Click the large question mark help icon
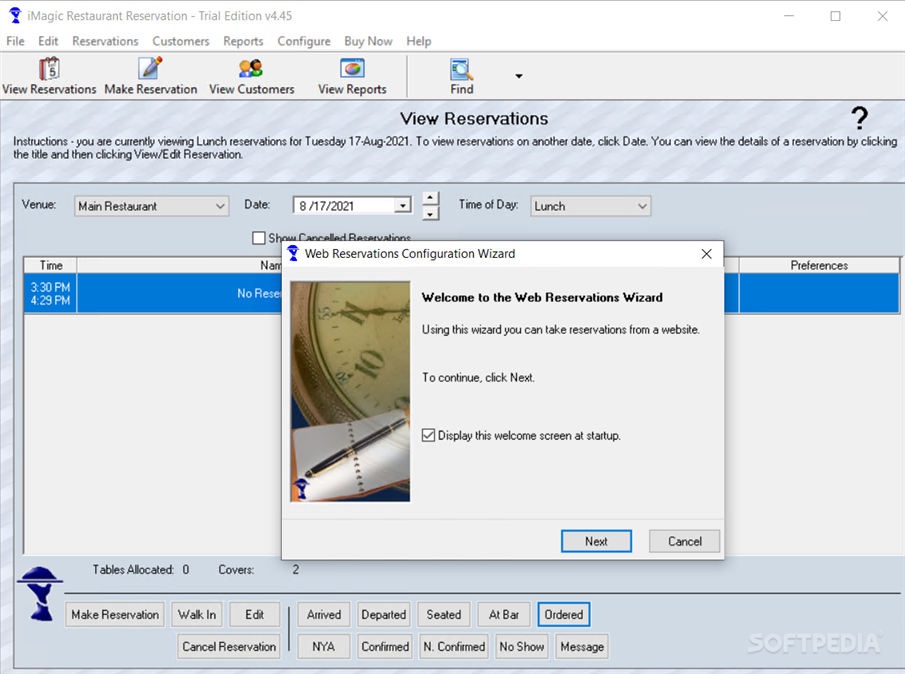This screenshot has height=674, width=905. 859,118
